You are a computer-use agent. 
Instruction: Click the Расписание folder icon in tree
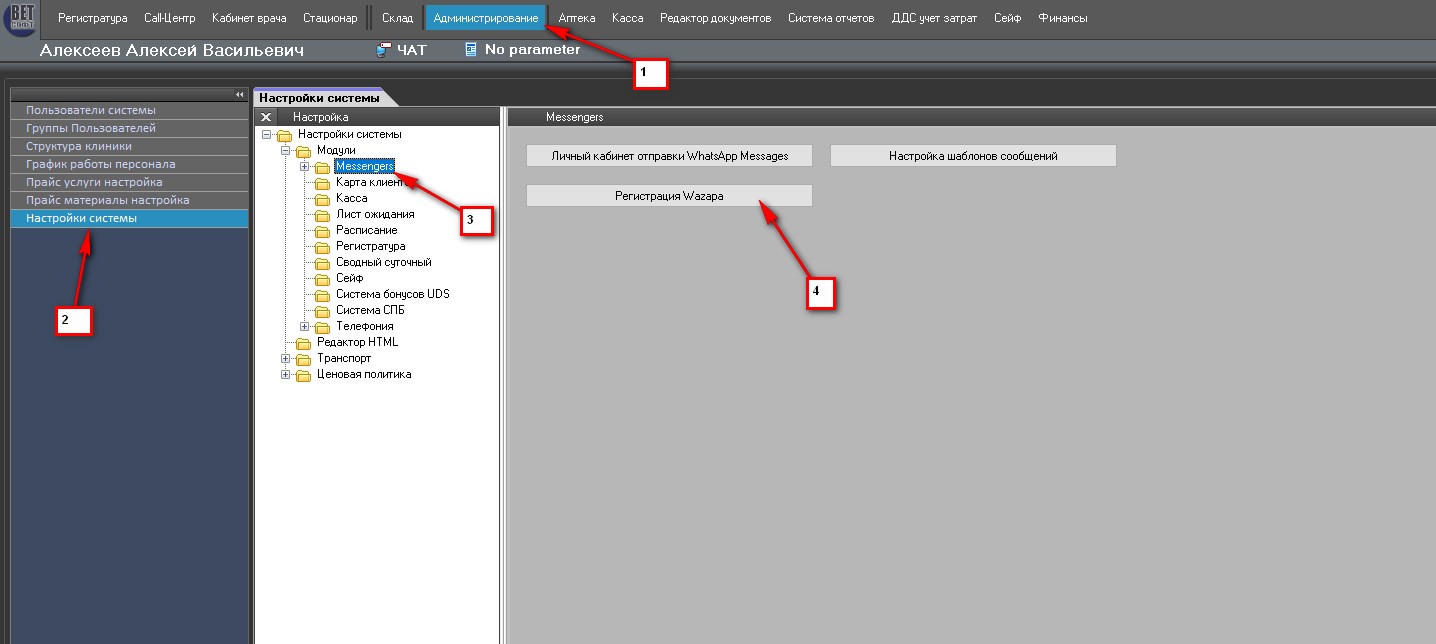click(322, 231)
